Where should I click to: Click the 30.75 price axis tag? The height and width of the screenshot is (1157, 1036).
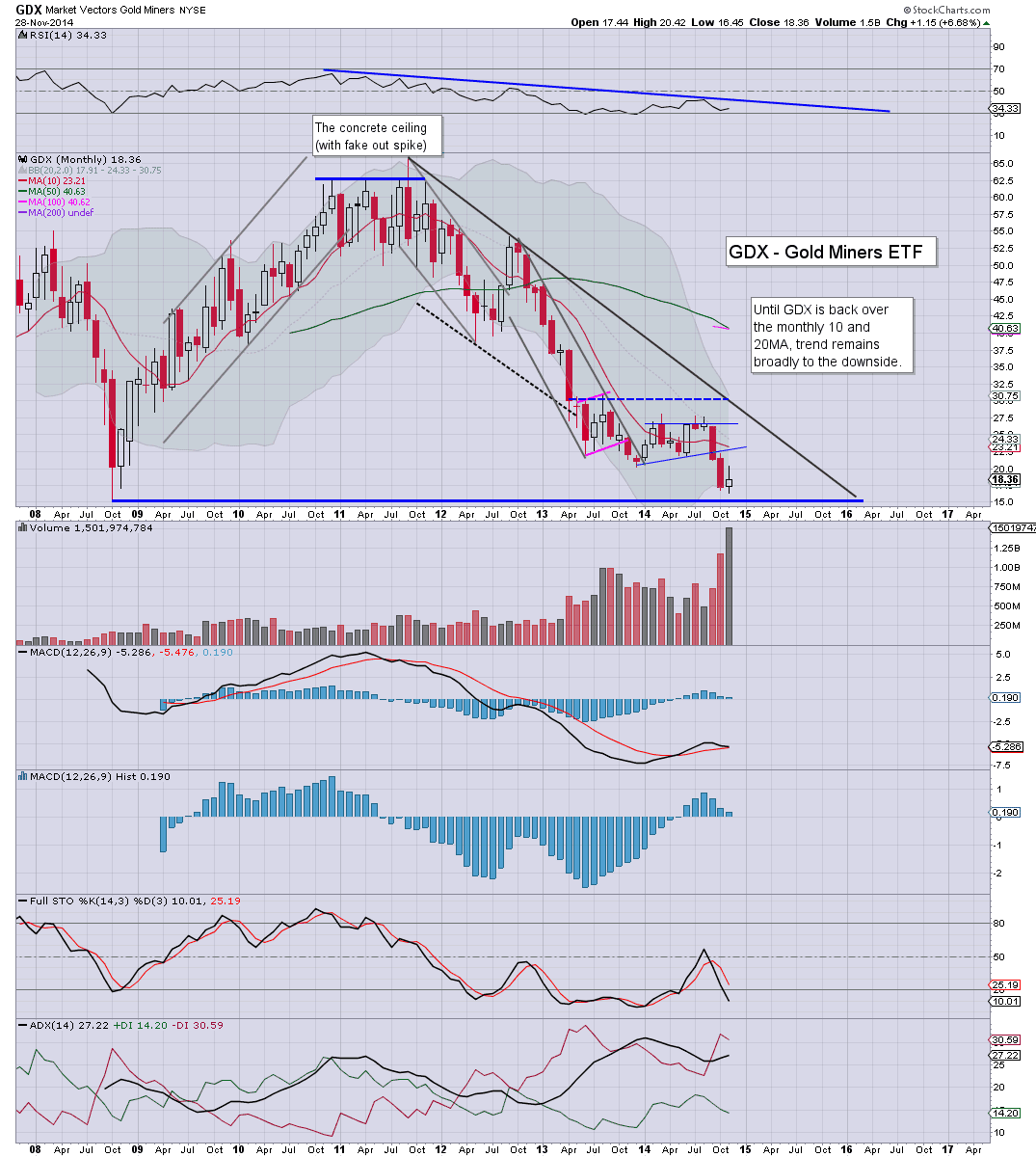pos(1004,395)
